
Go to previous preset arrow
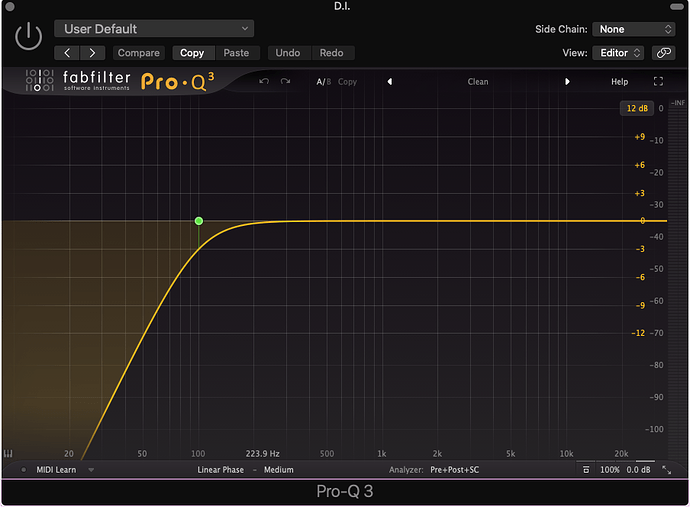point(67,53)
